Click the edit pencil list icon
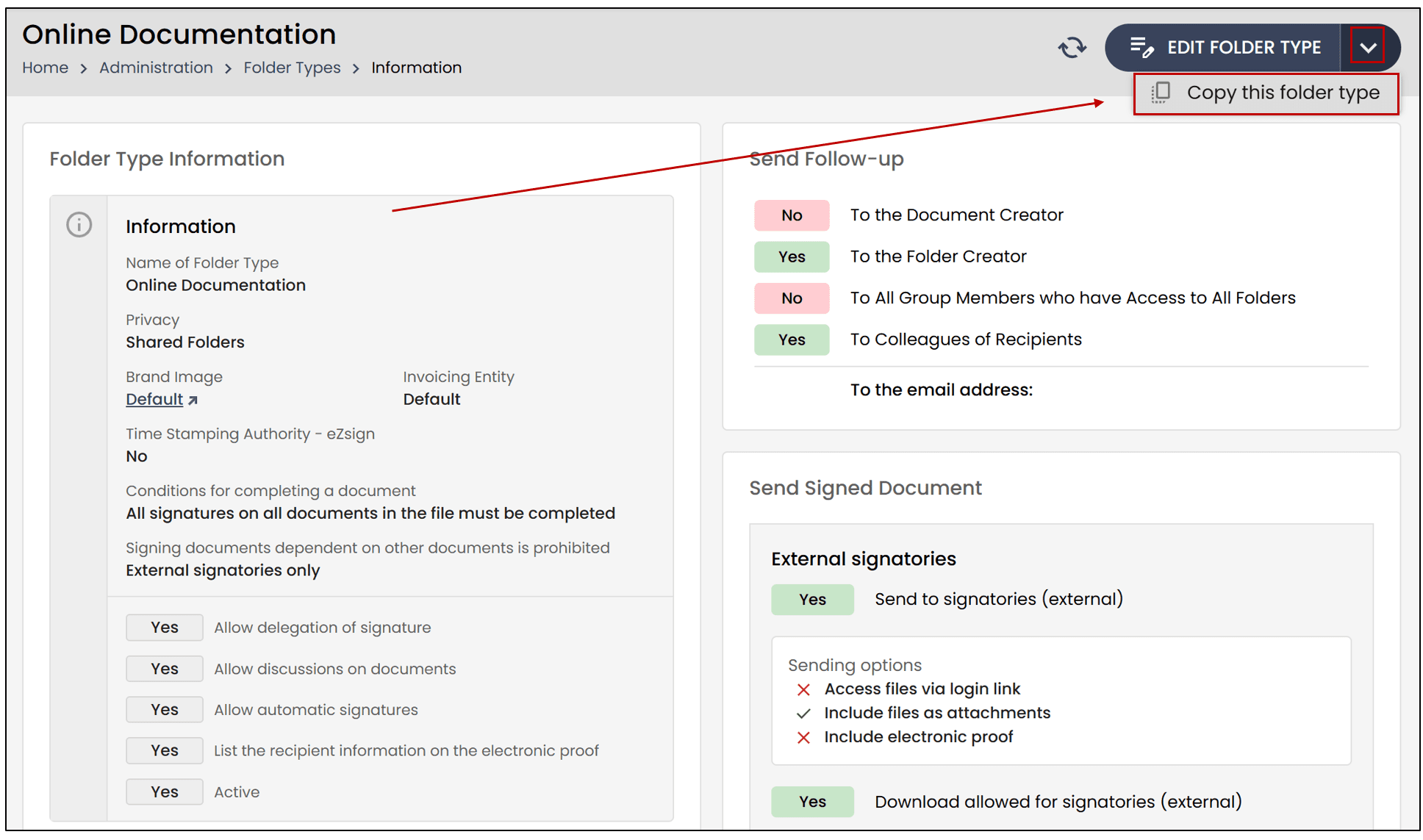 coord(1141,48)
